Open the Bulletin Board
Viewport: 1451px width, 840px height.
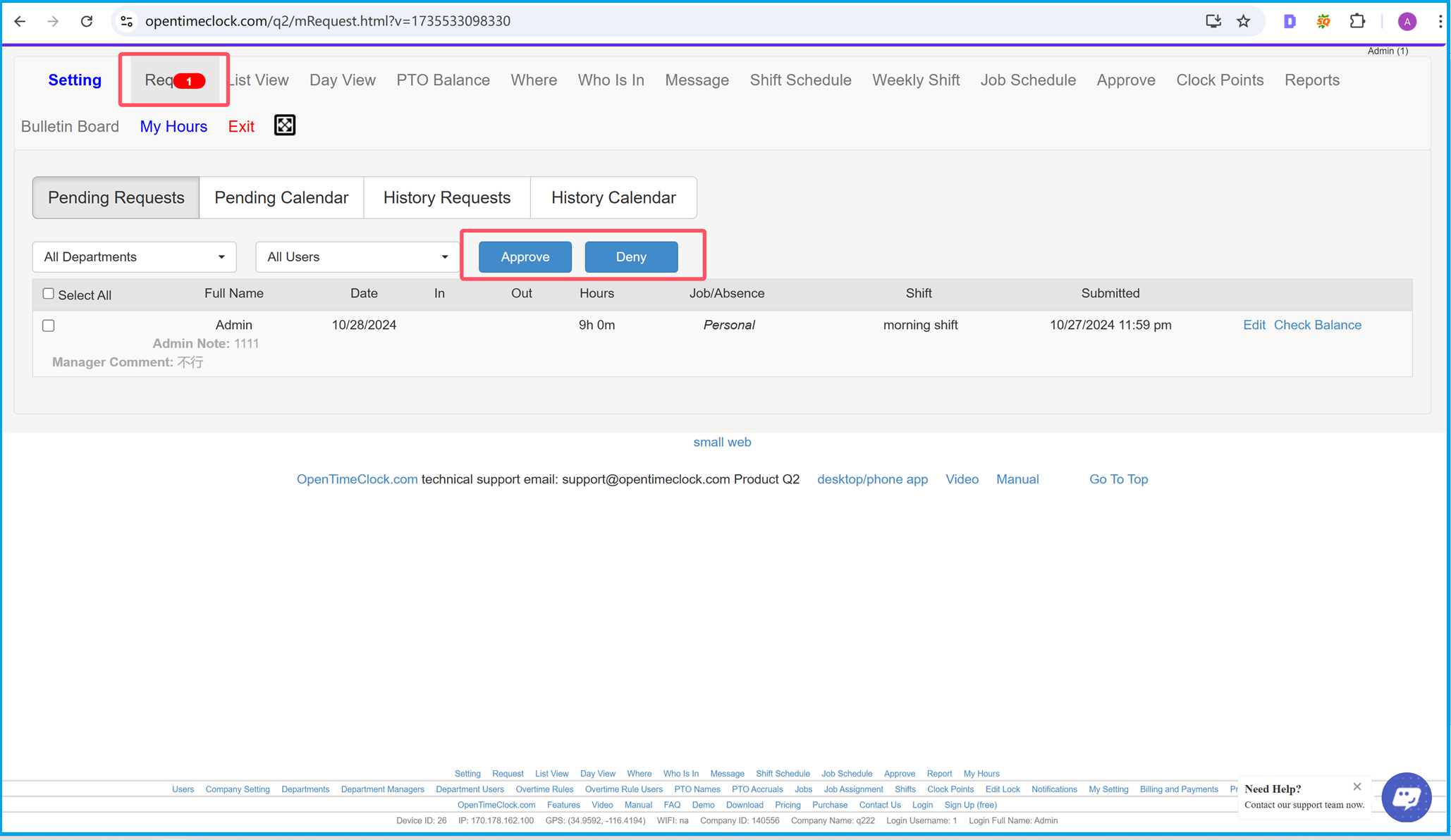click(x=70, y=127)
